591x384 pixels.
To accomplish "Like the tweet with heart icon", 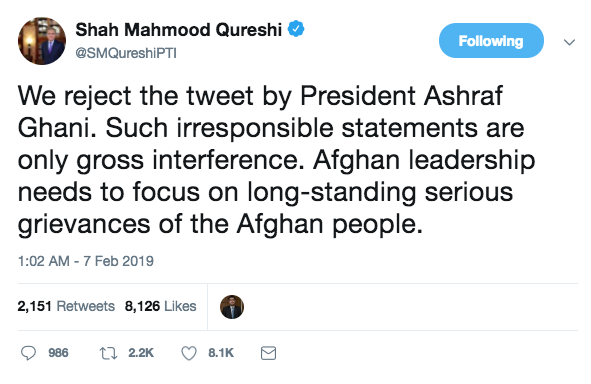I will pyautogui.click(x=189, y=353).
